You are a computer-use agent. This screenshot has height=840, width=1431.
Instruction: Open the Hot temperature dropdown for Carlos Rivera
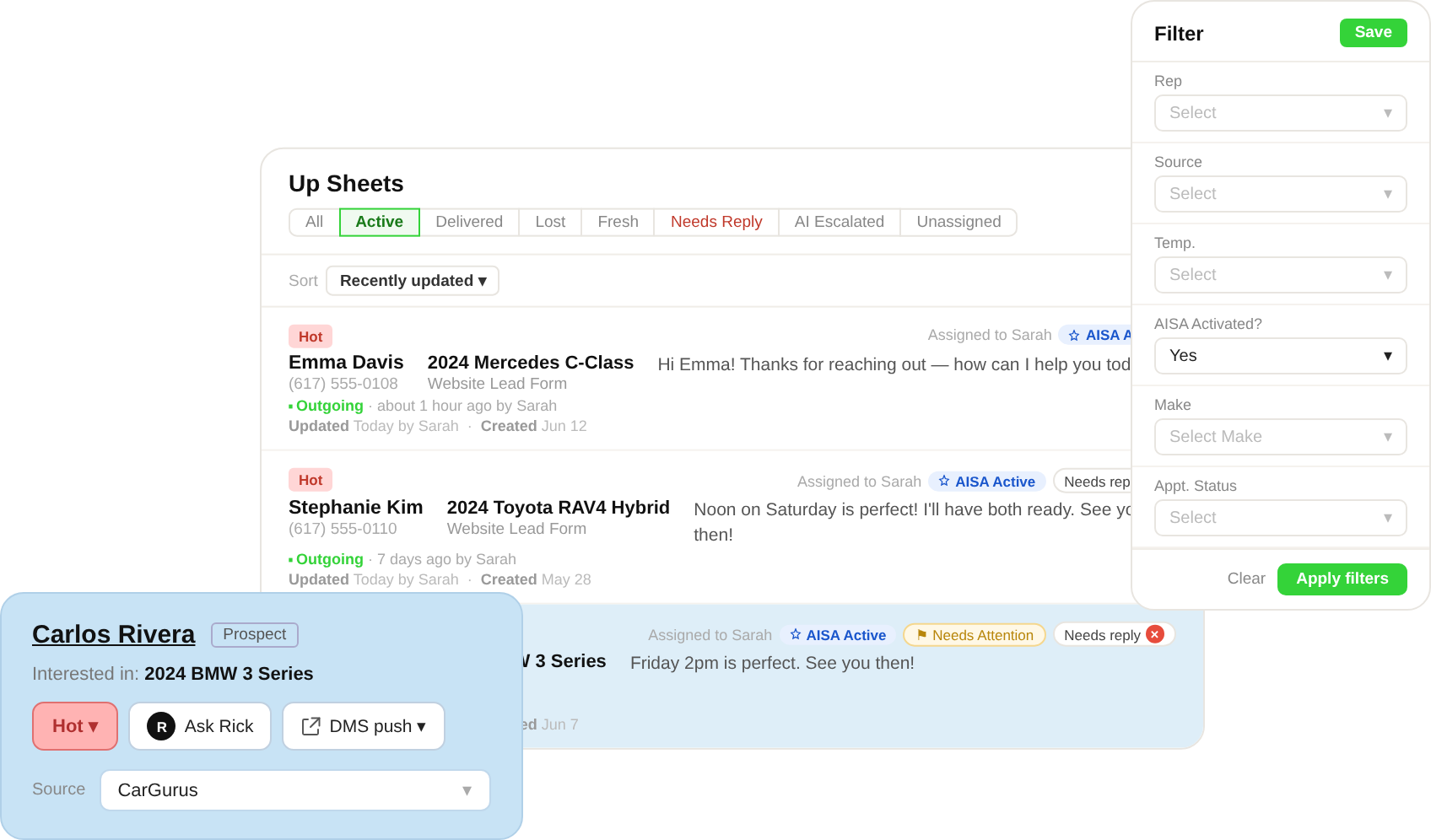[x=75, y=726]
